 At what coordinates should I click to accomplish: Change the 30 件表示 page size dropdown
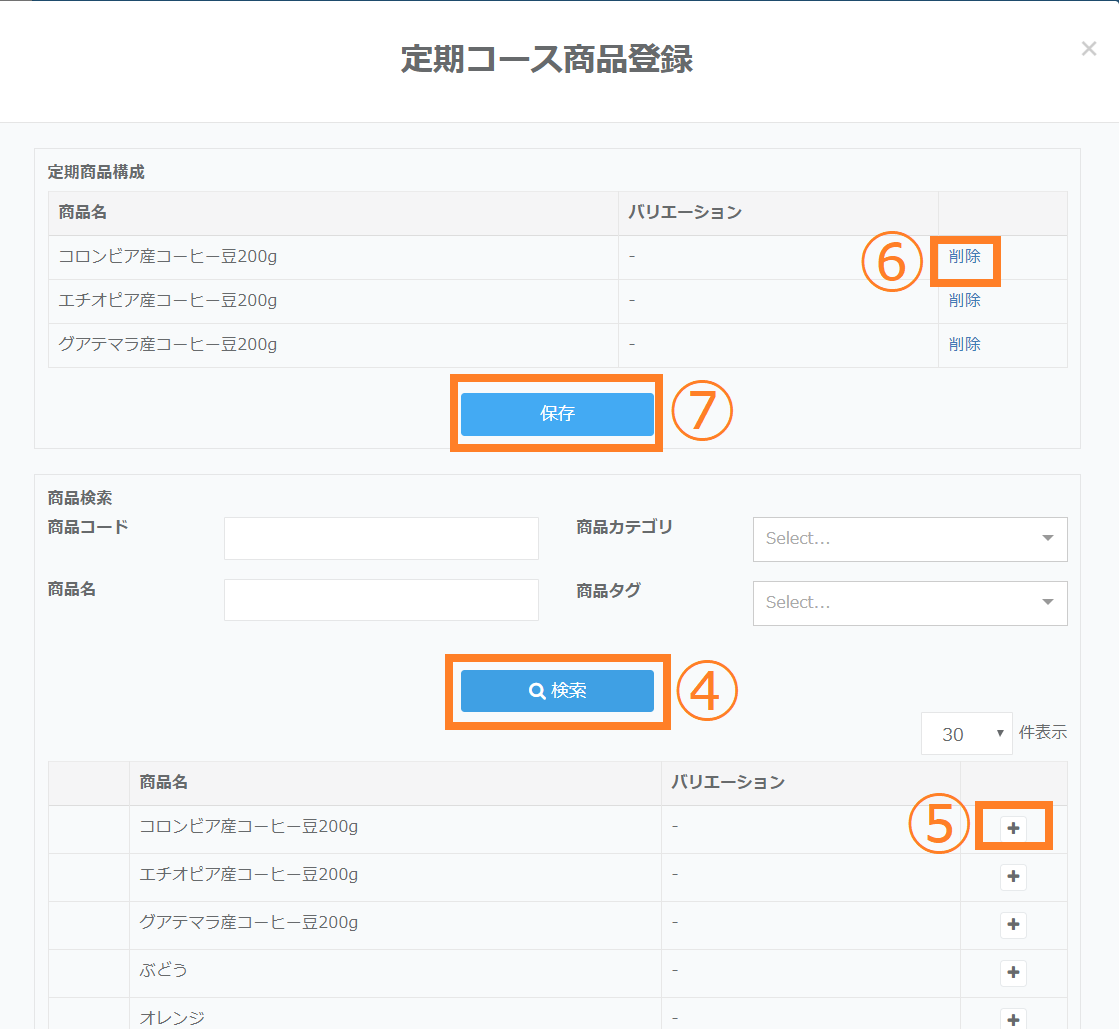pos(966,734)
